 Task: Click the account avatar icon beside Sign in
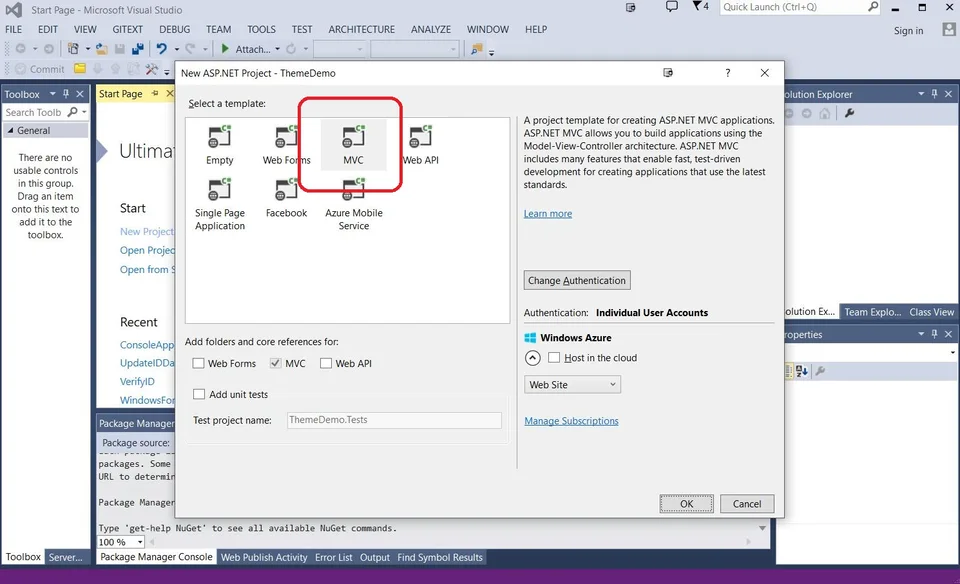[x=948, y=29]
